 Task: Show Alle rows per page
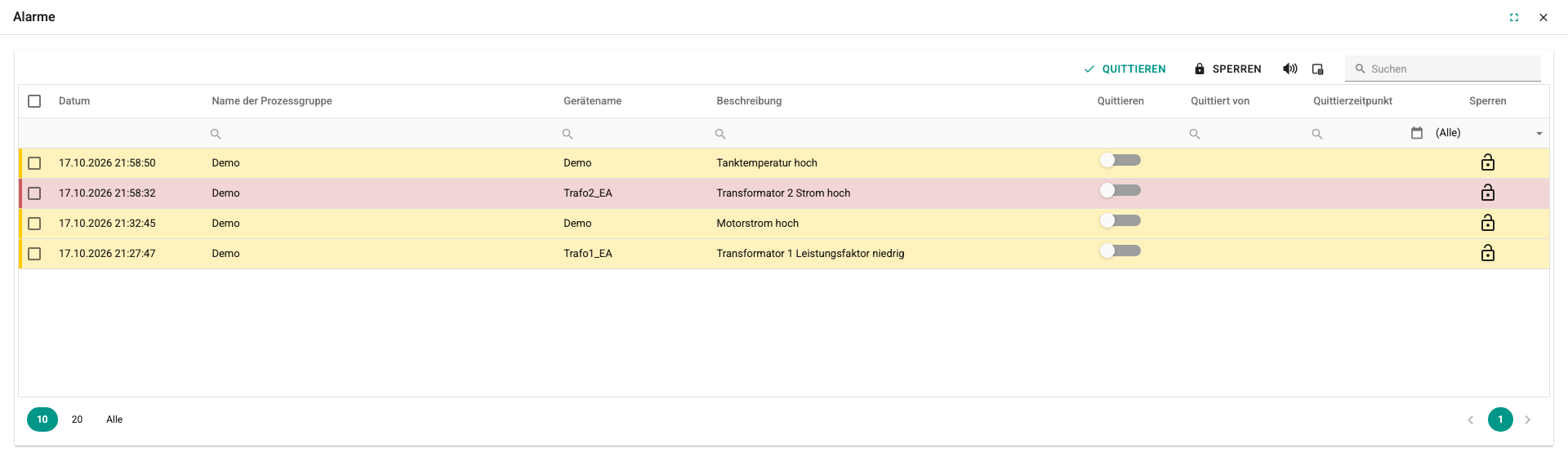114,419
